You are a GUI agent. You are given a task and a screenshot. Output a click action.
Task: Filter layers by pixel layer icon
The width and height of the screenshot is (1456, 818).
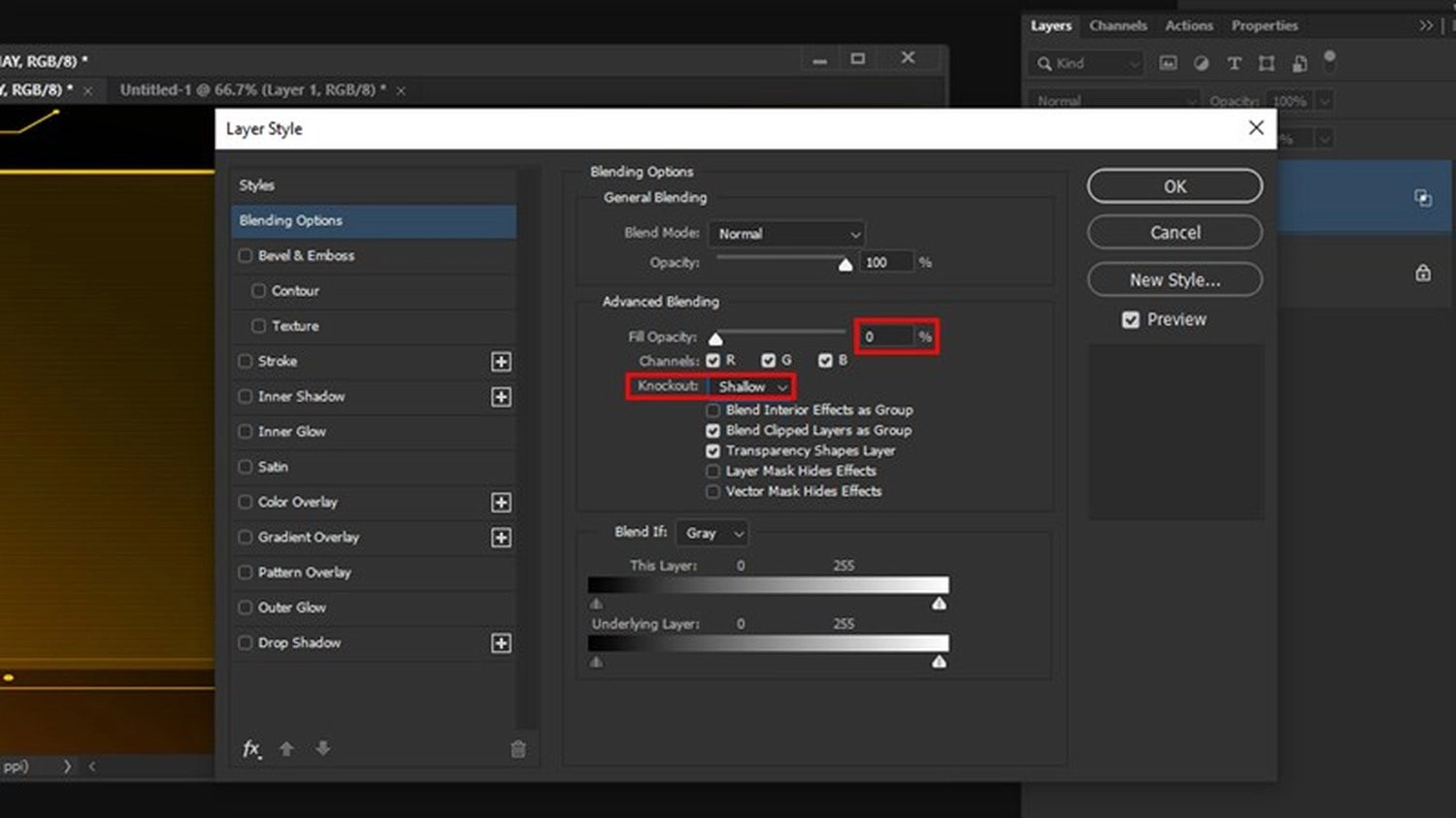[x=1169, y=63]
